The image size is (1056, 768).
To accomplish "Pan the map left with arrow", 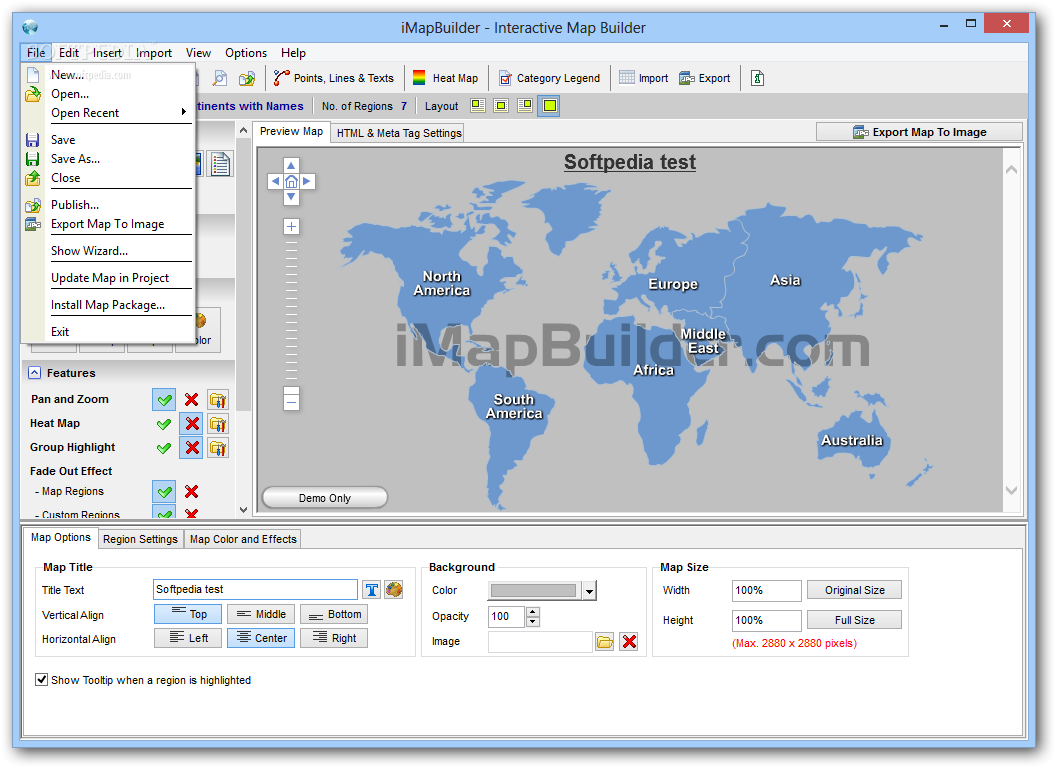I will (x=275, y=181).
